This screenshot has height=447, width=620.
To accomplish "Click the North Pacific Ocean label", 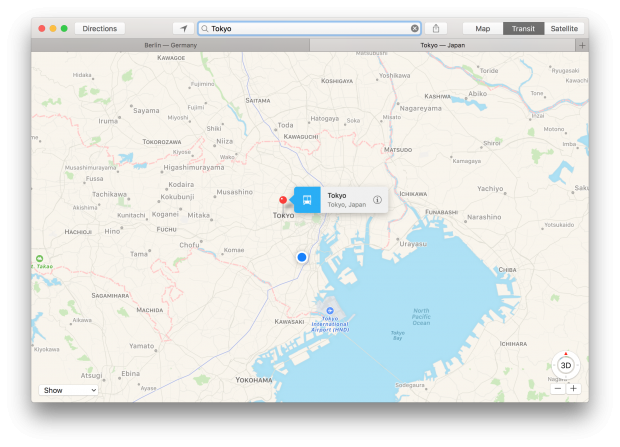I will [x=421, y=317].
